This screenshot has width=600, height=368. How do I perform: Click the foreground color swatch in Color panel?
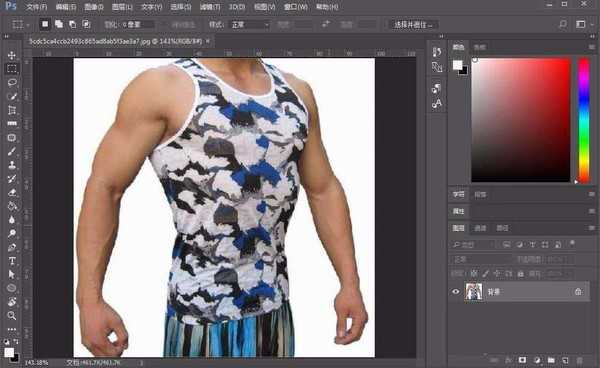coord(457,65)
